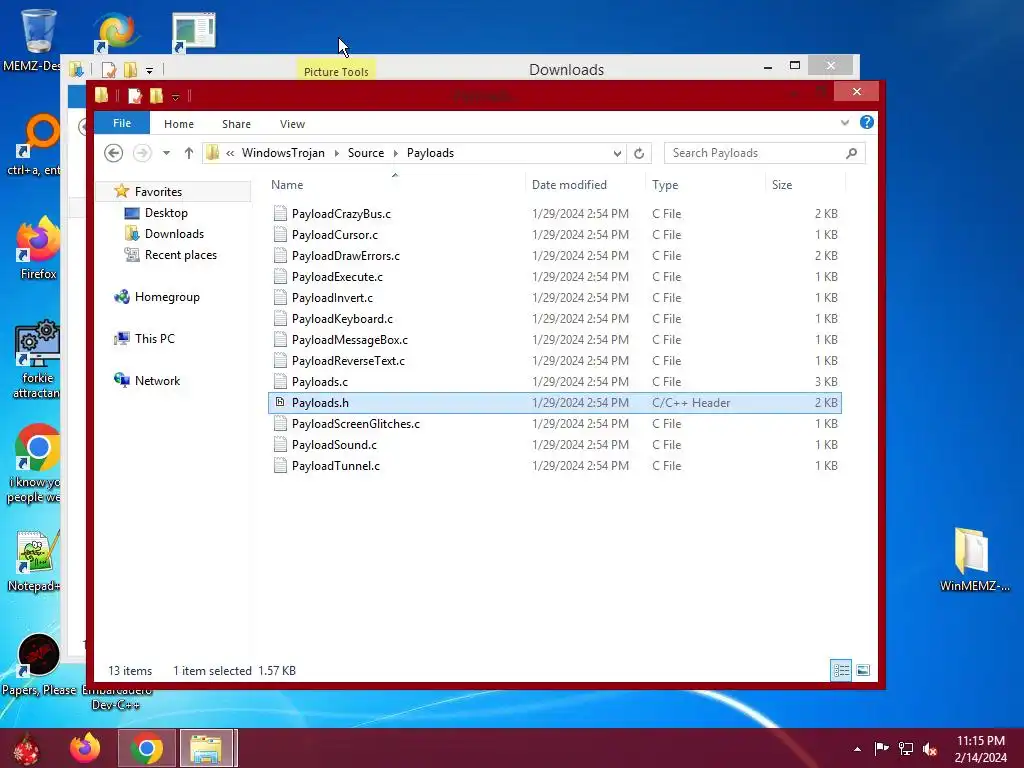1024x768 pixels.
Task: Select the PayloadReverseText.c file
Action: (x=348, y=360)
